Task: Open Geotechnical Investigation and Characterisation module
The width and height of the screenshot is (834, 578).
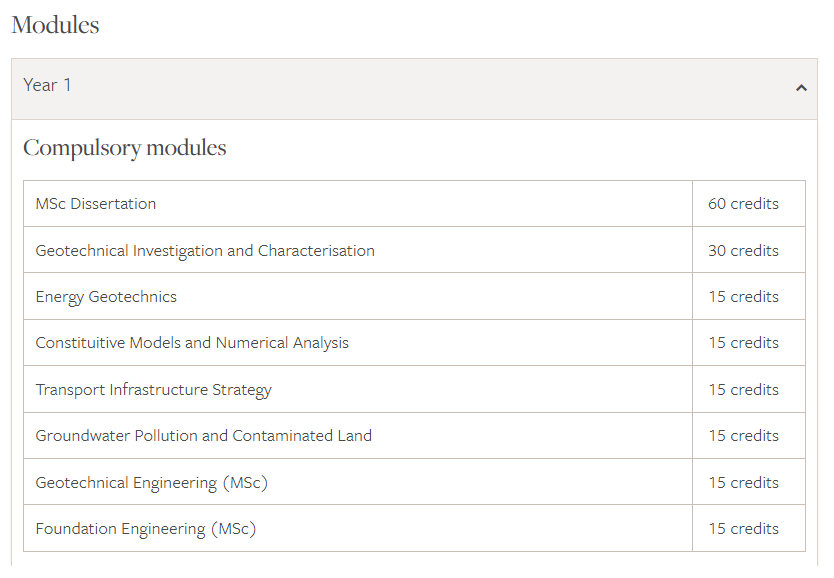Action: pyautogui.click(x=205, y=251)
